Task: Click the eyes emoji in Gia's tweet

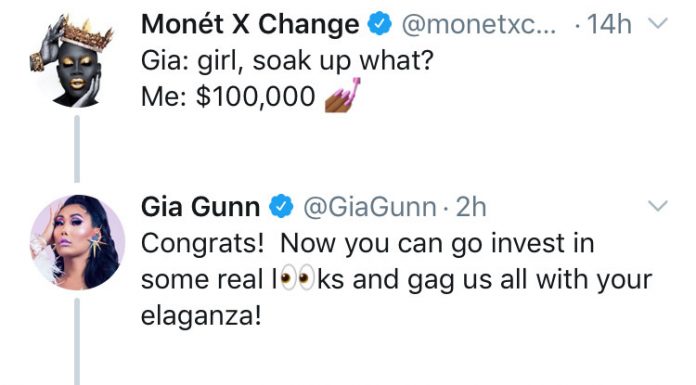Action: tap(297, 279)
